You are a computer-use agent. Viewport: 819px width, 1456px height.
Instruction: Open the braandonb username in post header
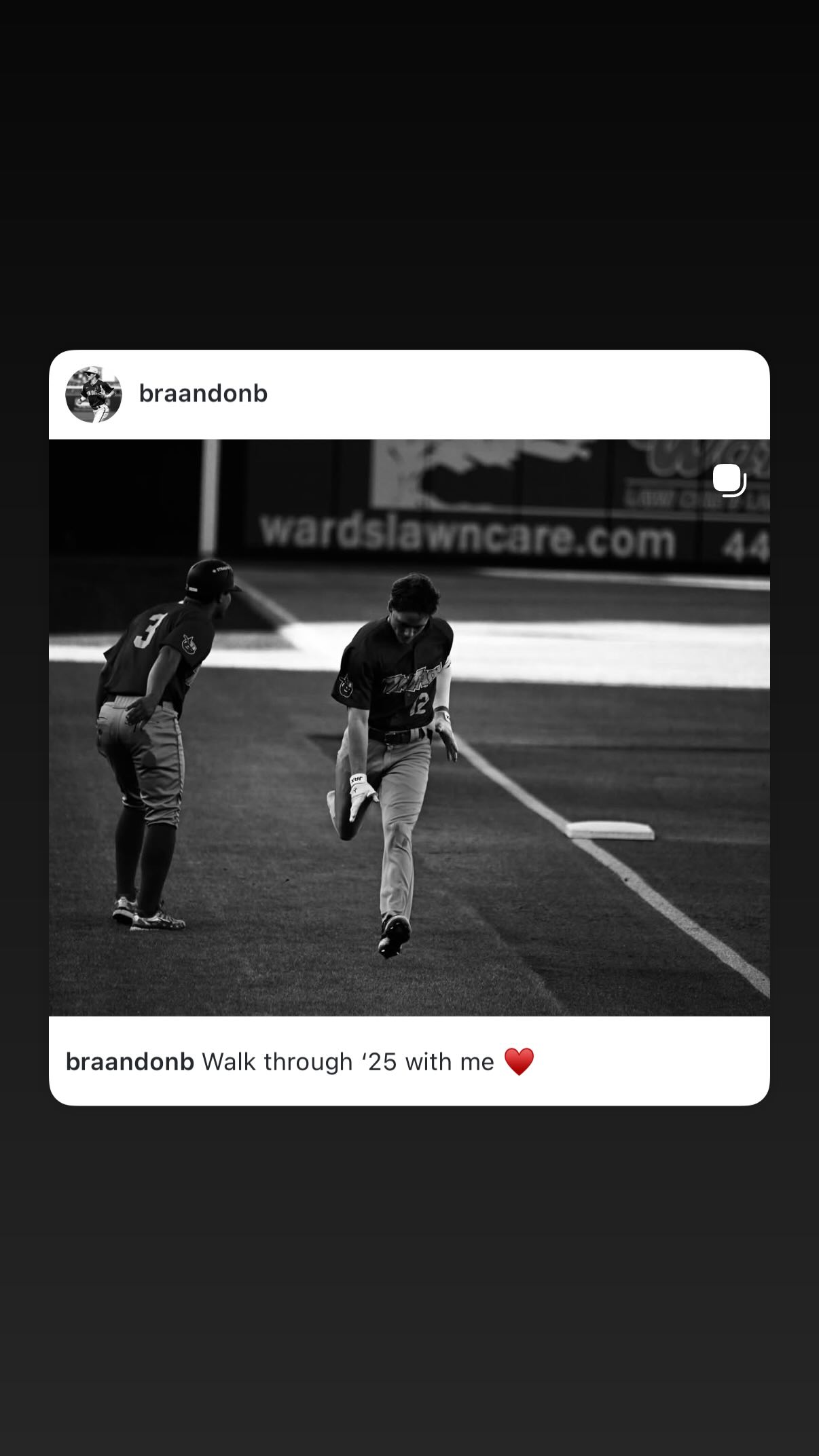pyautogui.click(x=203, y=394)
